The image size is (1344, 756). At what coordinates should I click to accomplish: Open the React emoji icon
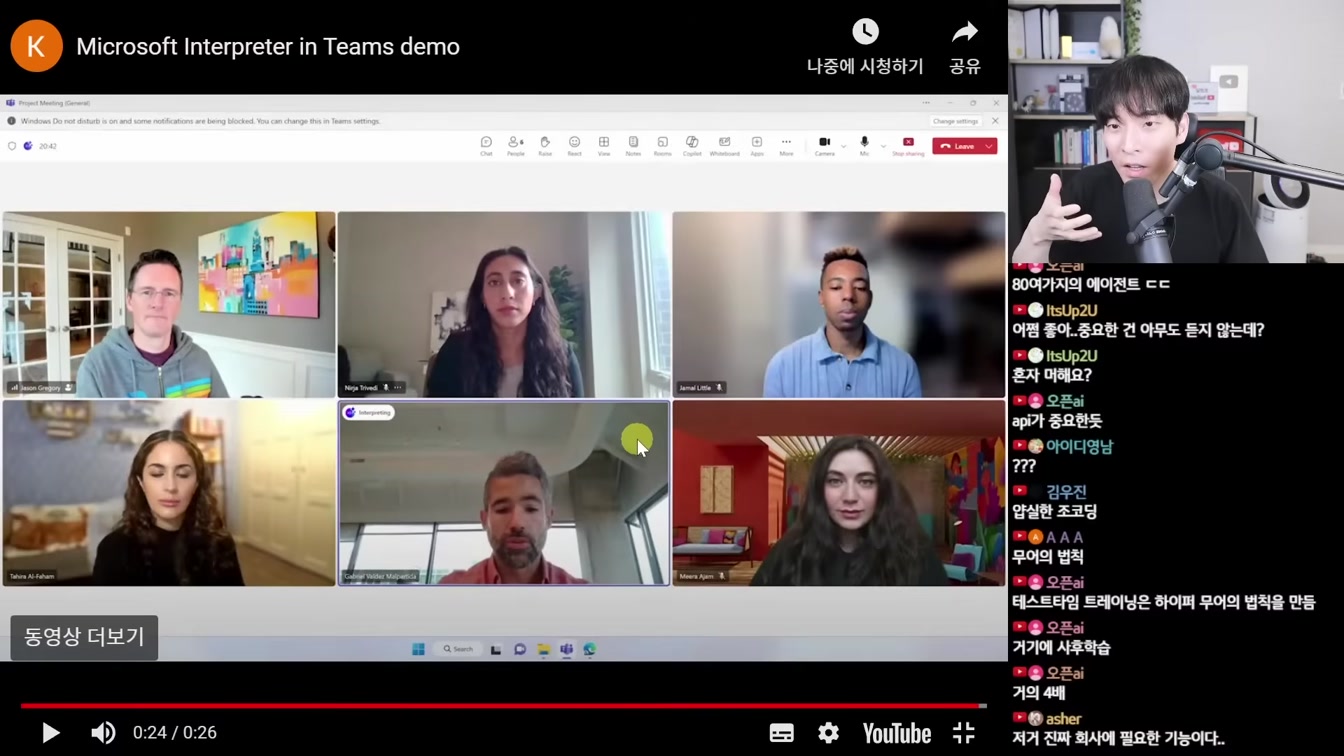[x=574, y=146]
